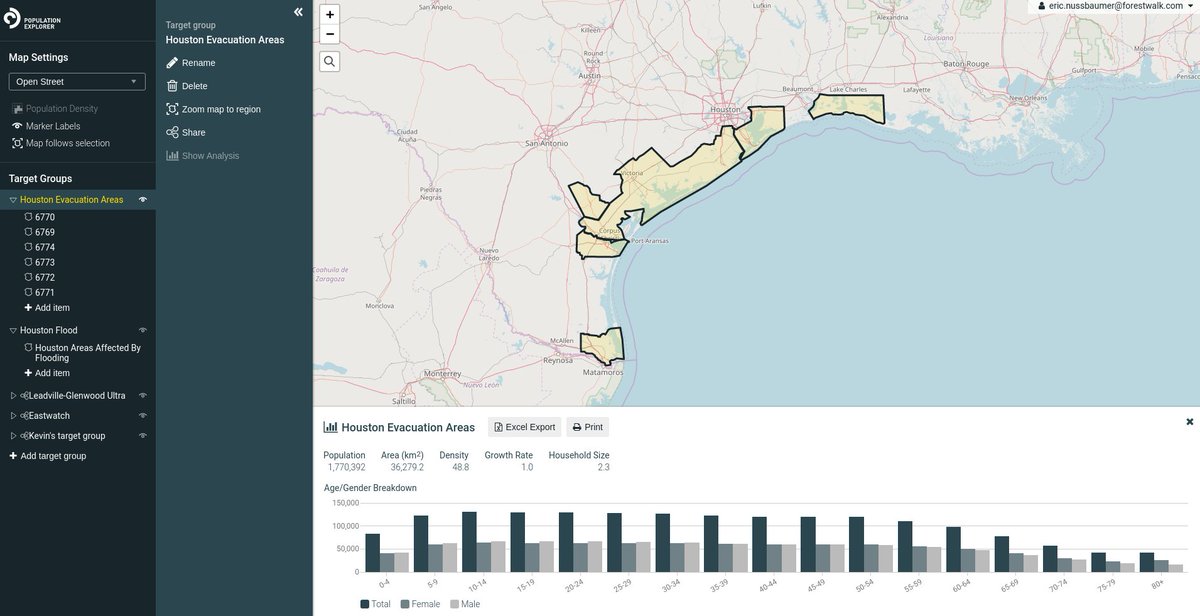1200x616 pixels.
Task: Click polygon icon beside item 6772
Action: (x=28, y=277)
